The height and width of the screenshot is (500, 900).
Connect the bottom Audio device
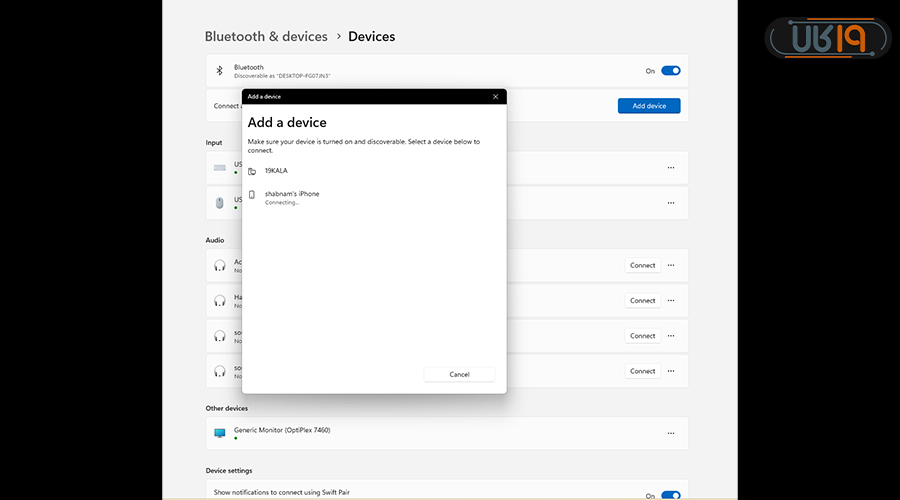coord(642,371)
